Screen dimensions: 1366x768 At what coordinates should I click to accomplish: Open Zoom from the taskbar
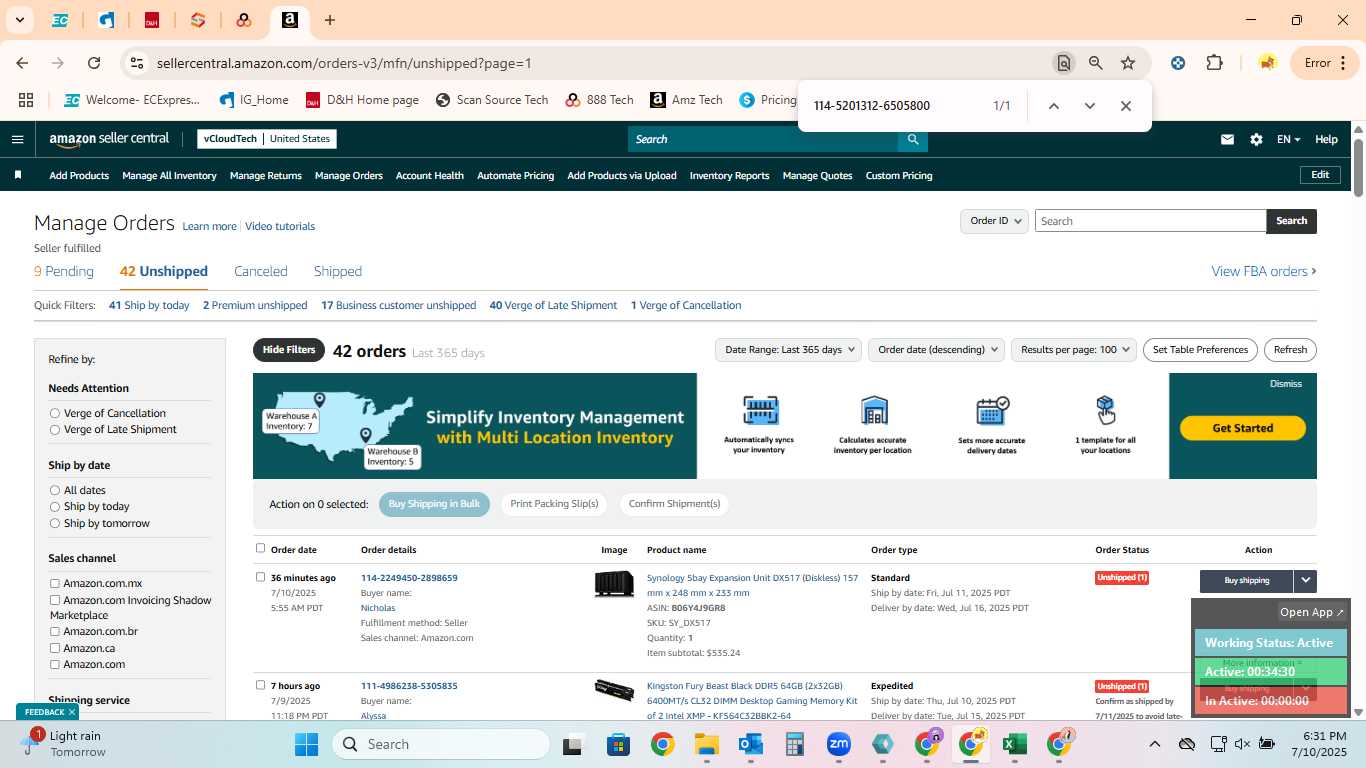[x=838, y=744]
